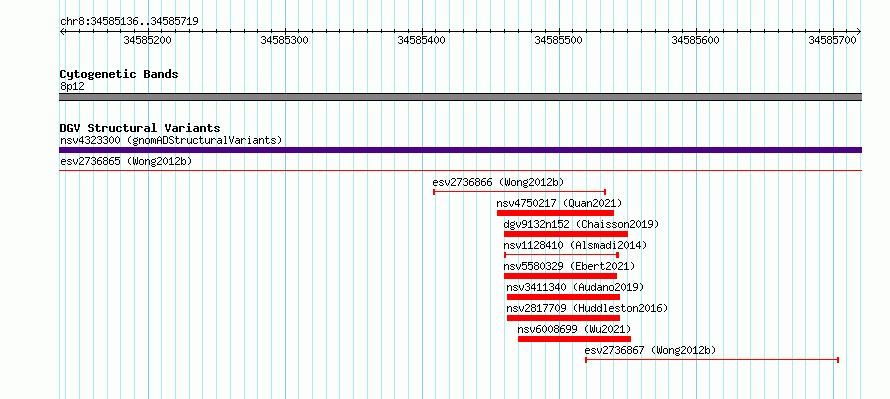
Task: Click ruler position label 34585700
Action: click(x=833, y=40)
